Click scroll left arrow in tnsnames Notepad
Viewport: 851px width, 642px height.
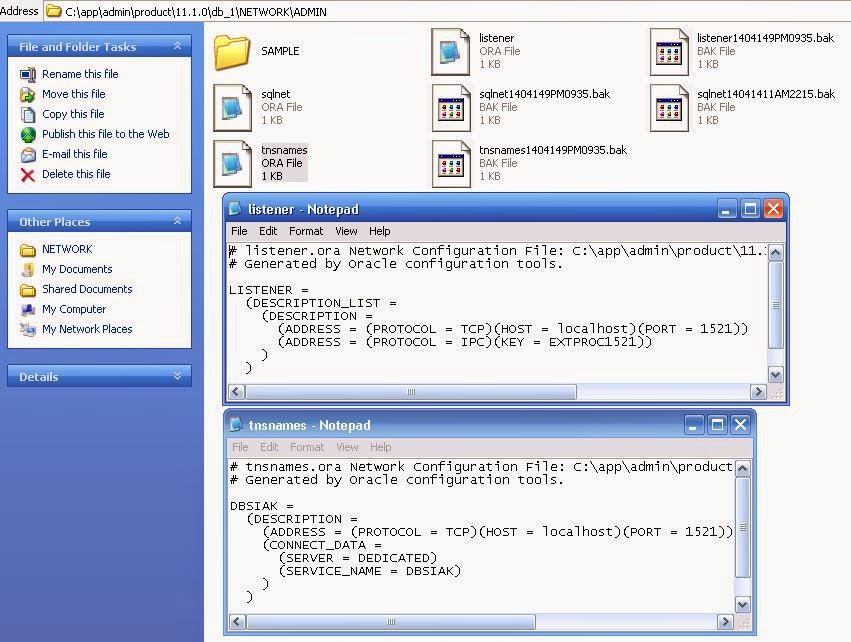[237, 621]
